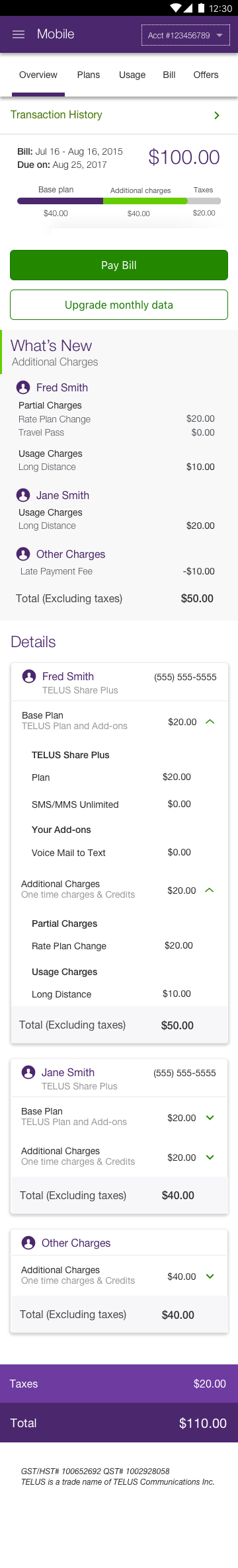Click the Other Charges avatar icon in What's New
Viewport: 238px width, 1568px height.
[x=23, y=554]
